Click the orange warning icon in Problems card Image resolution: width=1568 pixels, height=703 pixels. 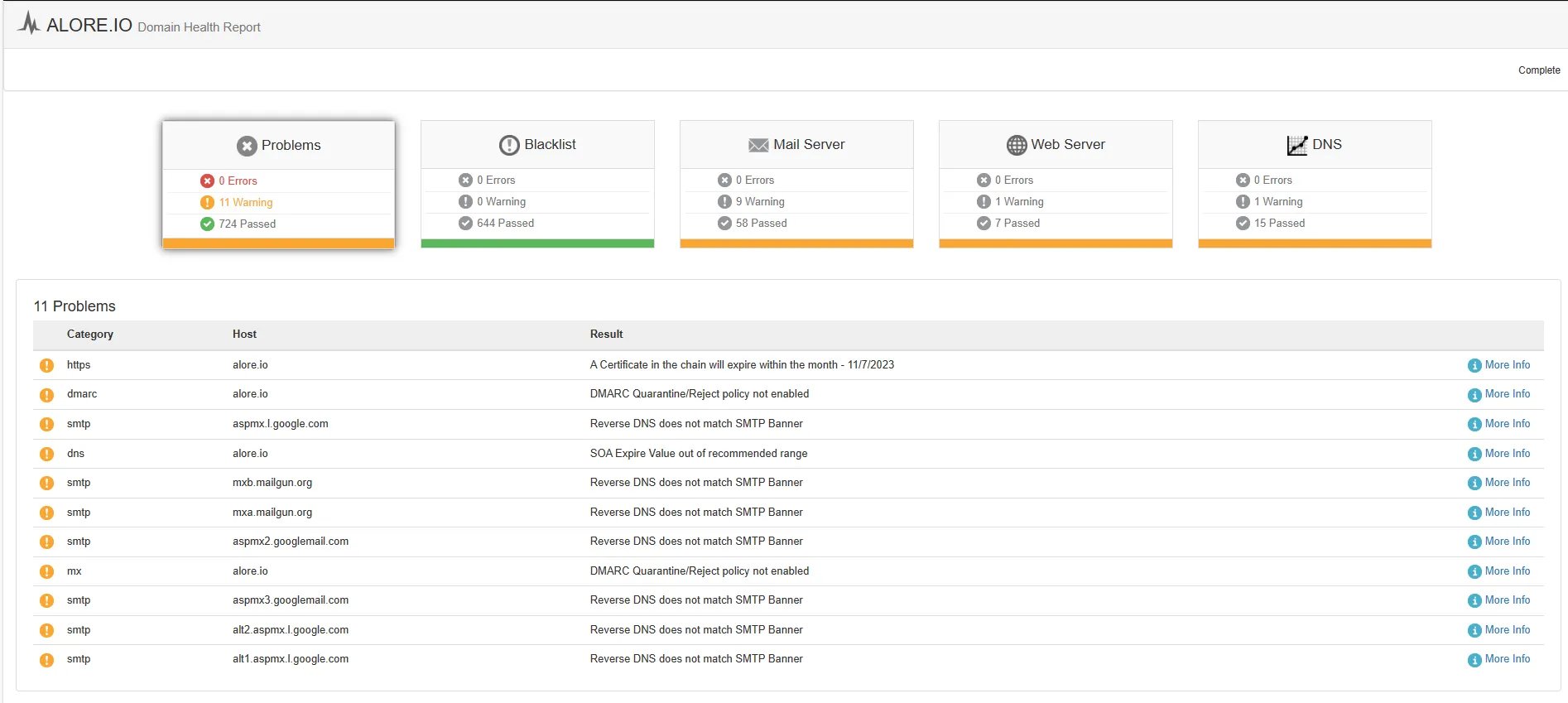207,202
